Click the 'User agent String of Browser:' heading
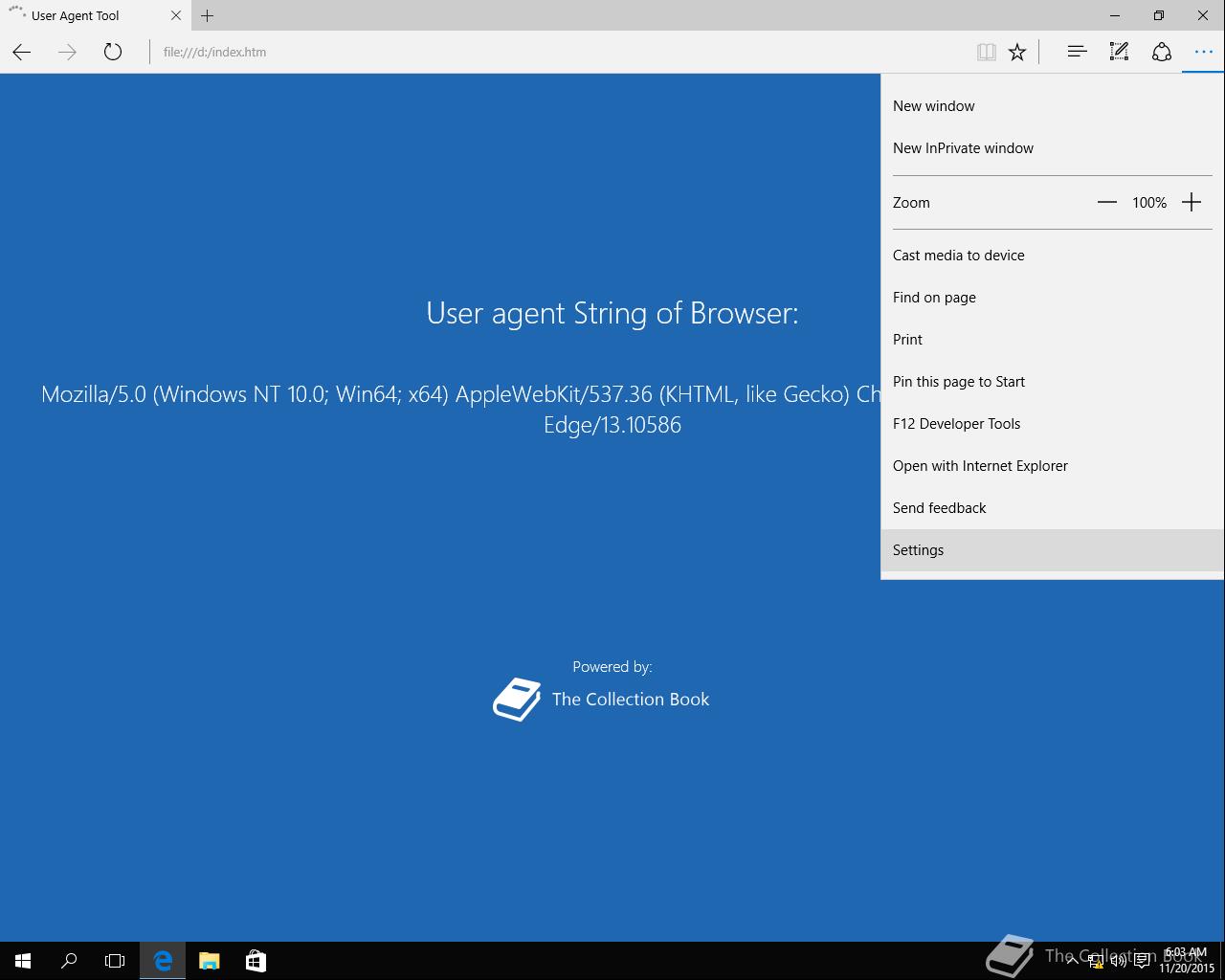 click(x=612, y=313)
